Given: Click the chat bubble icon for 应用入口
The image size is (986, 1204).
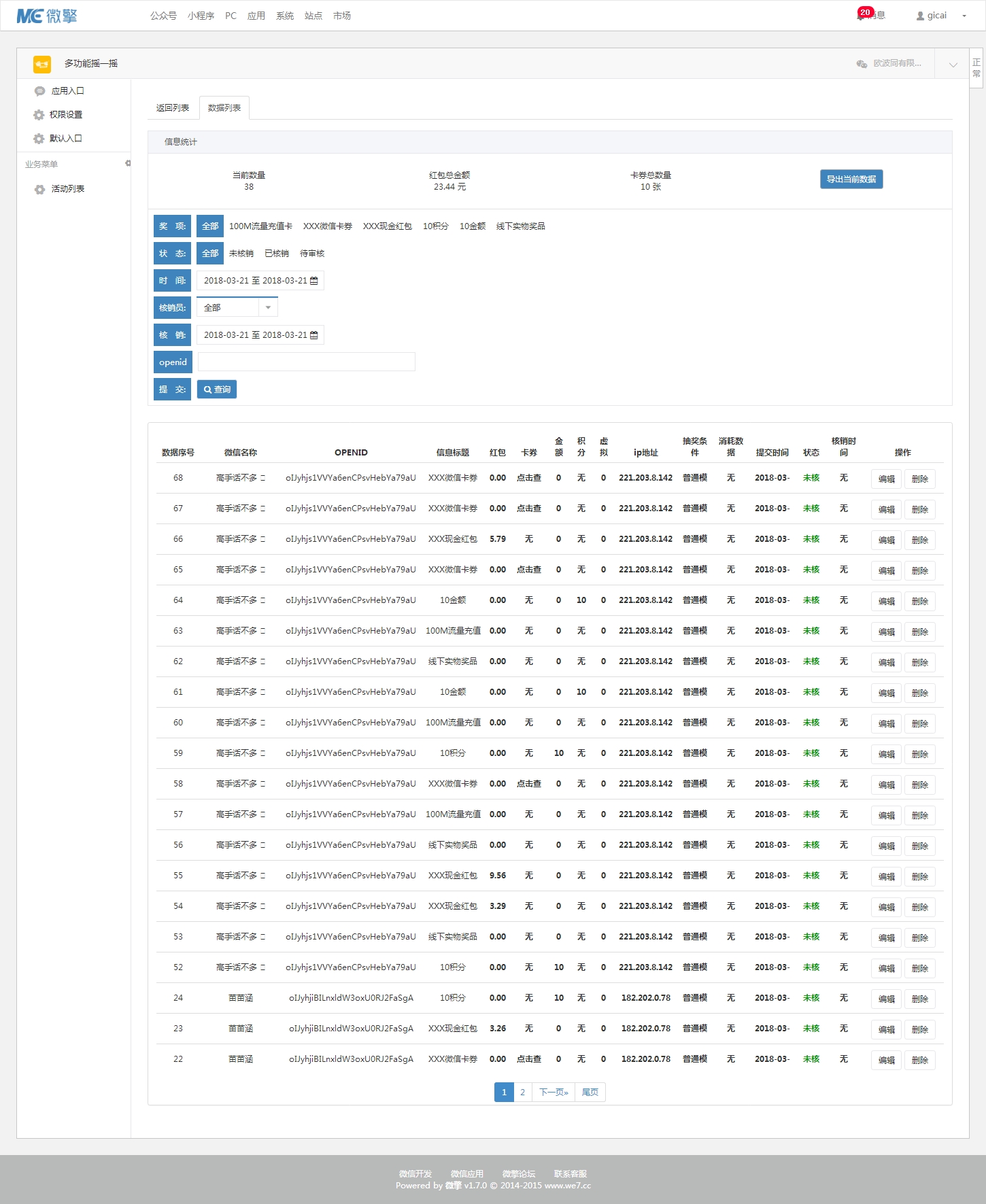Looking at the screenshot, I should tap(39, 91).
